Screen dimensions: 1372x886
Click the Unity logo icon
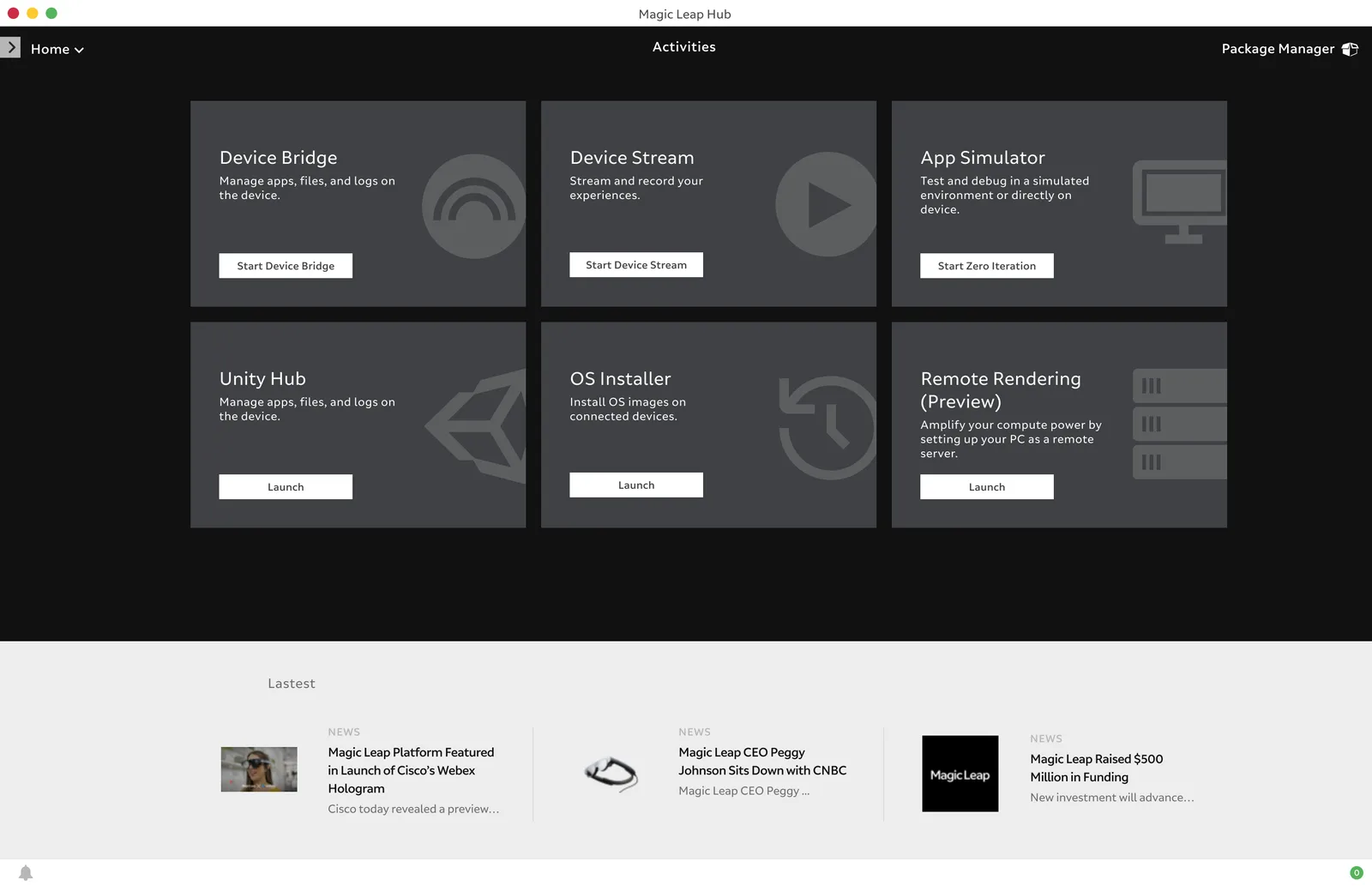476,425
